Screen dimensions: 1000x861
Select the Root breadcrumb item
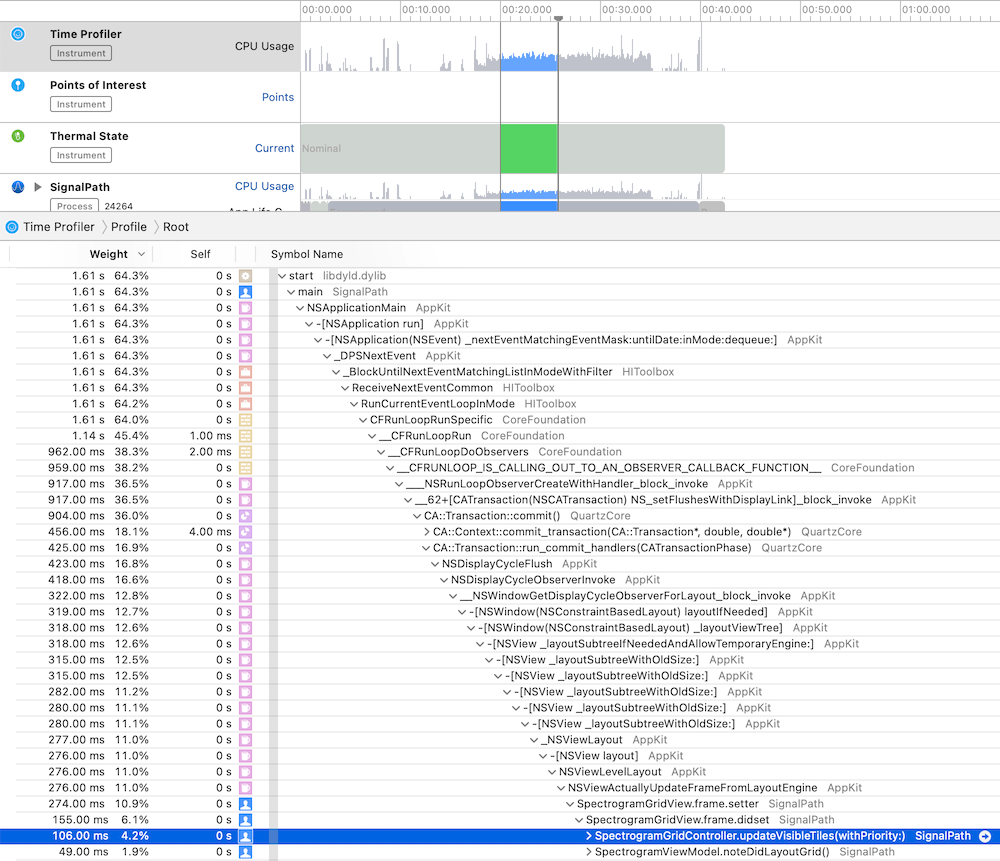tap(175, 226)
